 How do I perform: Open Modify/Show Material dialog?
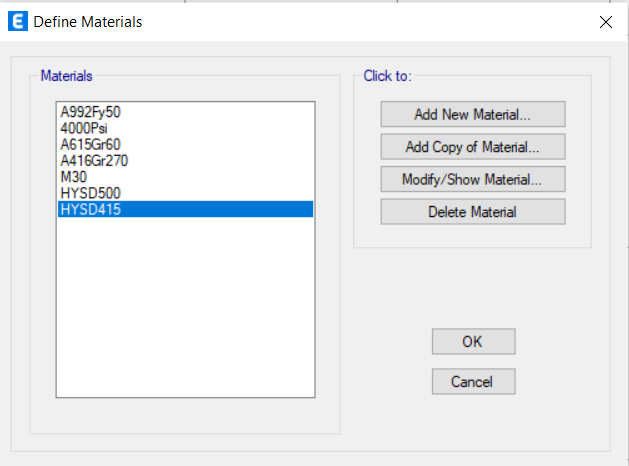pos(473,179)
